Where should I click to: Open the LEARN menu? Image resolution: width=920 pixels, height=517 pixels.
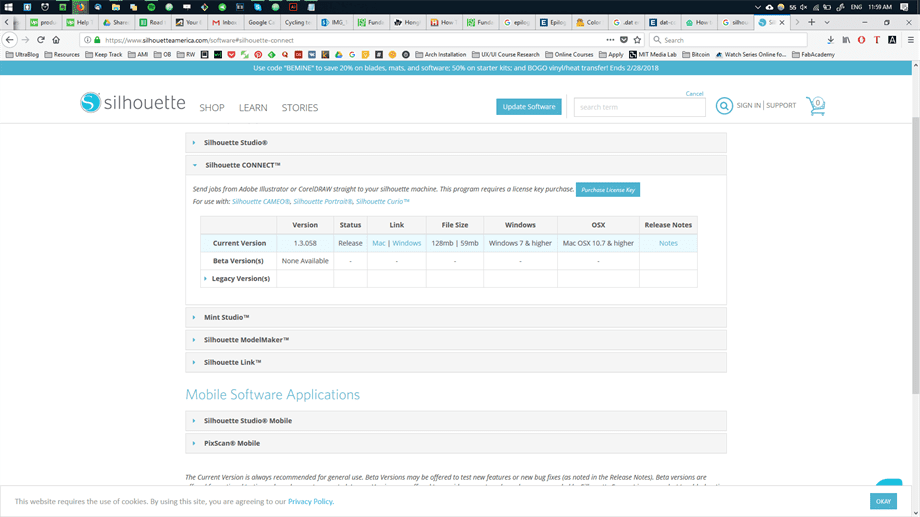pyautogui.click(x=253, y=108)
